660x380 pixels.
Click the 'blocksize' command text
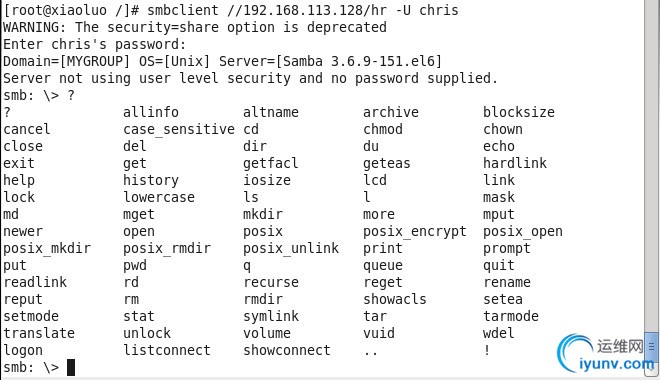coord(519,112)
